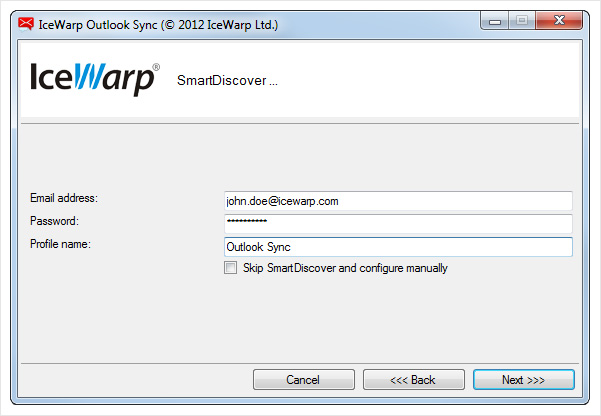Cancel the Outlook Sync setup

click(x=304, y=380)
